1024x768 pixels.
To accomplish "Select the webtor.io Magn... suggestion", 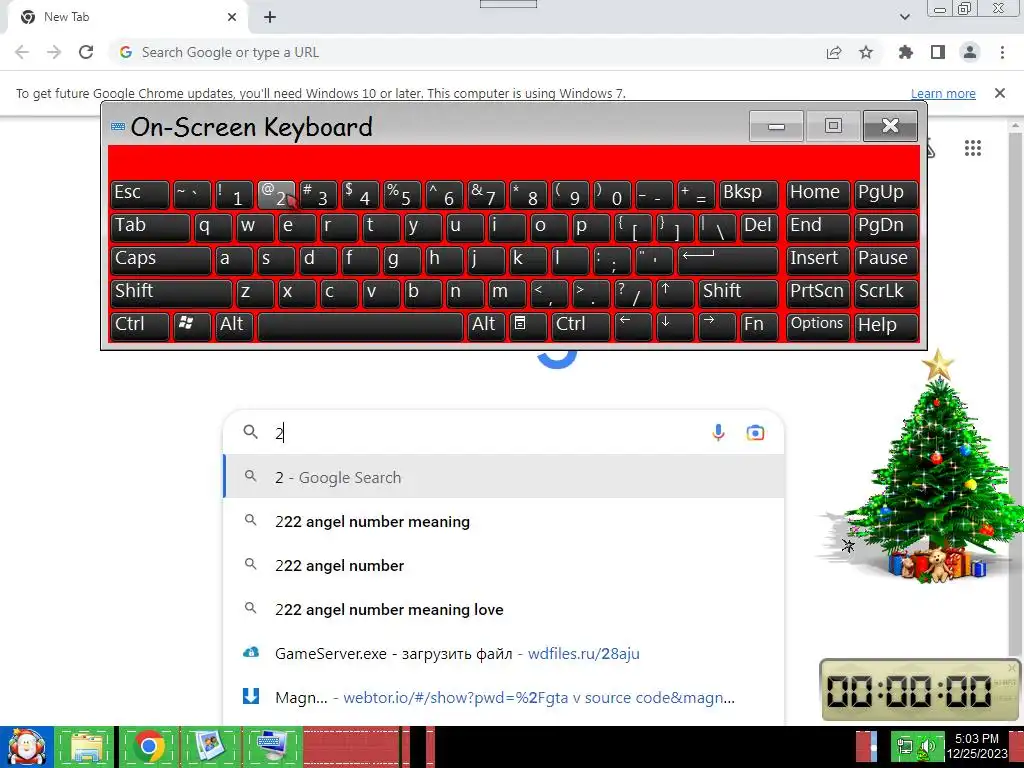I will pyautogui.click(x=504, y=697).
